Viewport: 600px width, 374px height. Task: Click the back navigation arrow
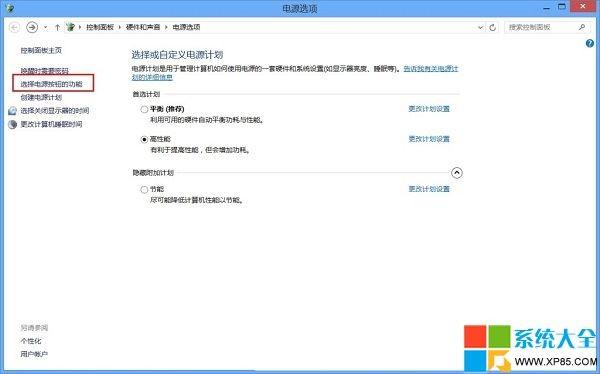(x=14, y=27)
